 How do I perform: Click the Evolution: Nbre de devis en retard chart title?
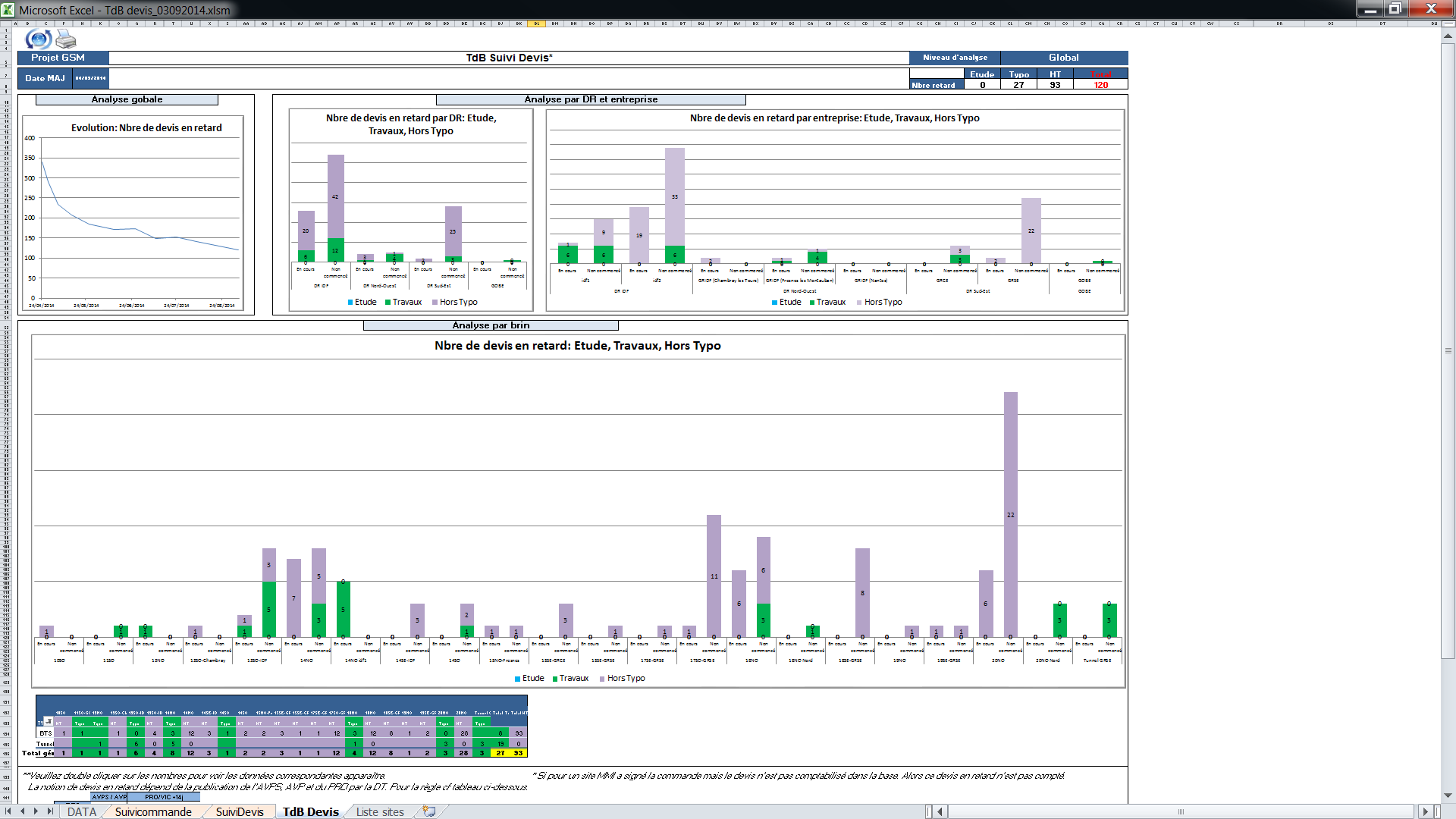tap(146, 127)
